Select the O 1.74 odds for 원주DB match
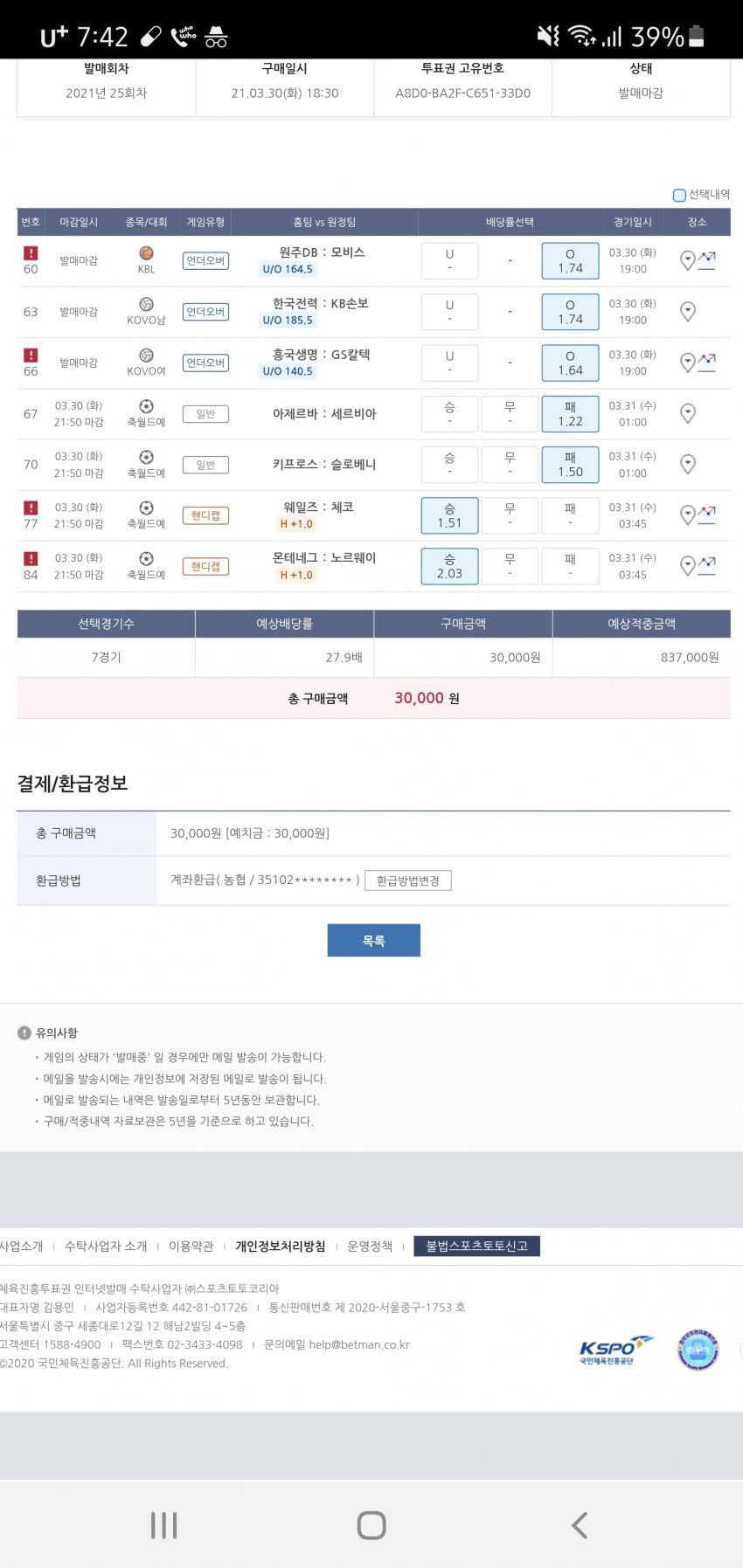 570,260
